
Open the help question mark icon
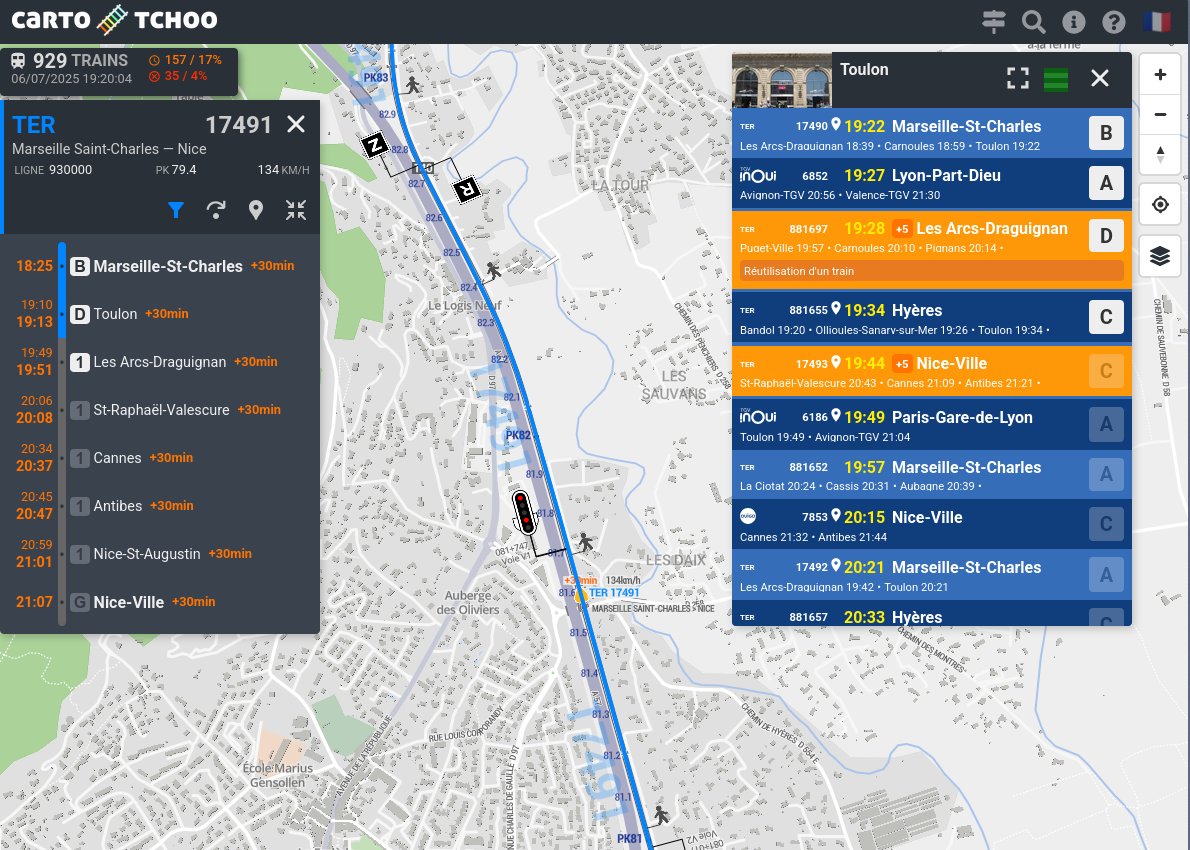click(x=1113, y=22)
